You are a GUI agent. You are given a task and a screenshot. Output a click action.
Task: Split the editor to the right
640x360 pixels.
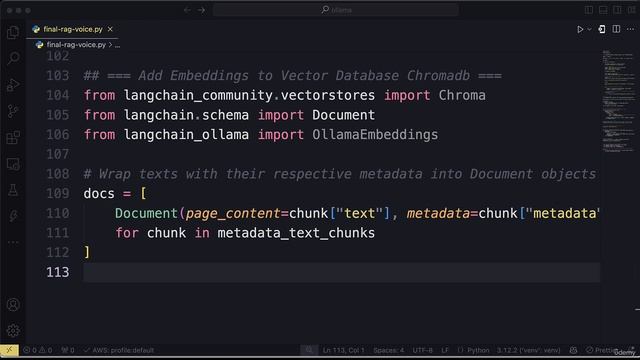pos(616,29)
